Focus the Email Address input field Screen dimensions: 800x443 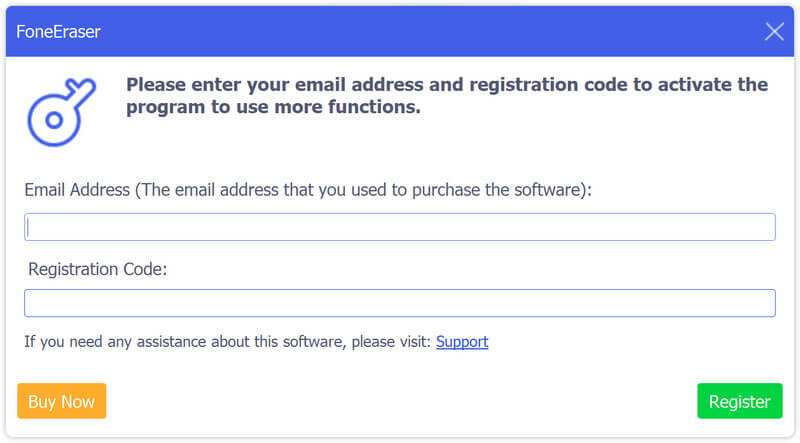tap(400, 227)
